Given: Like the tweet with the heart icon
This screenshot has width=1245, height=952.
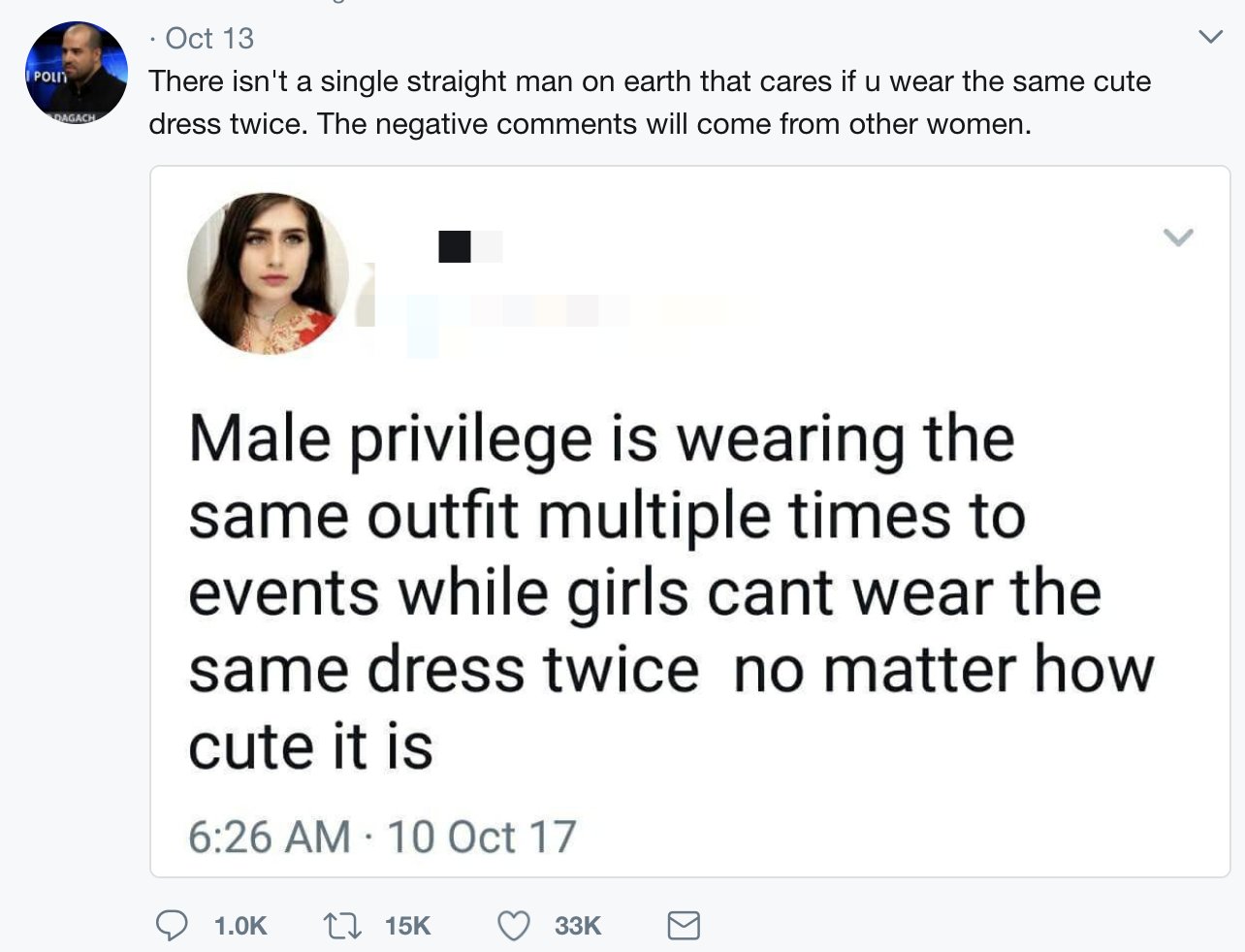Looking at the screenshot, I should (514, 926).
